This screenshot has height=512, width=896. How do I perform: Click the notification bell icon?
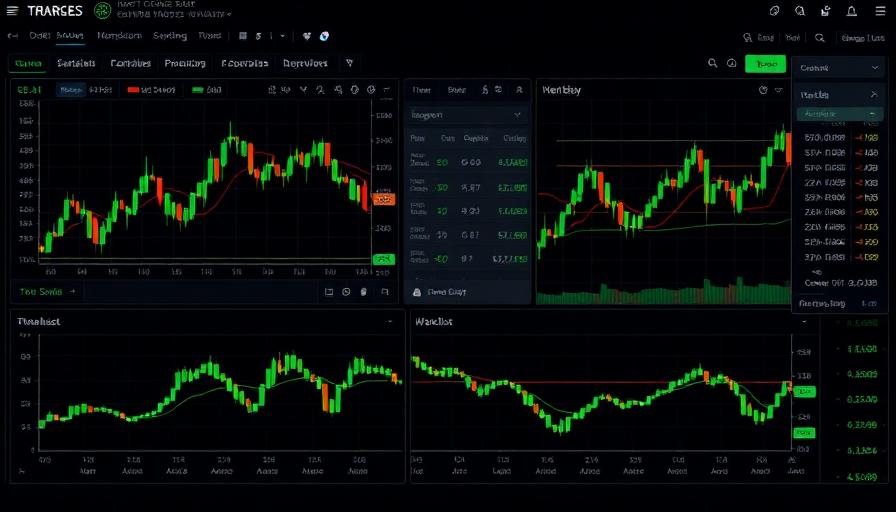point(852,11)
